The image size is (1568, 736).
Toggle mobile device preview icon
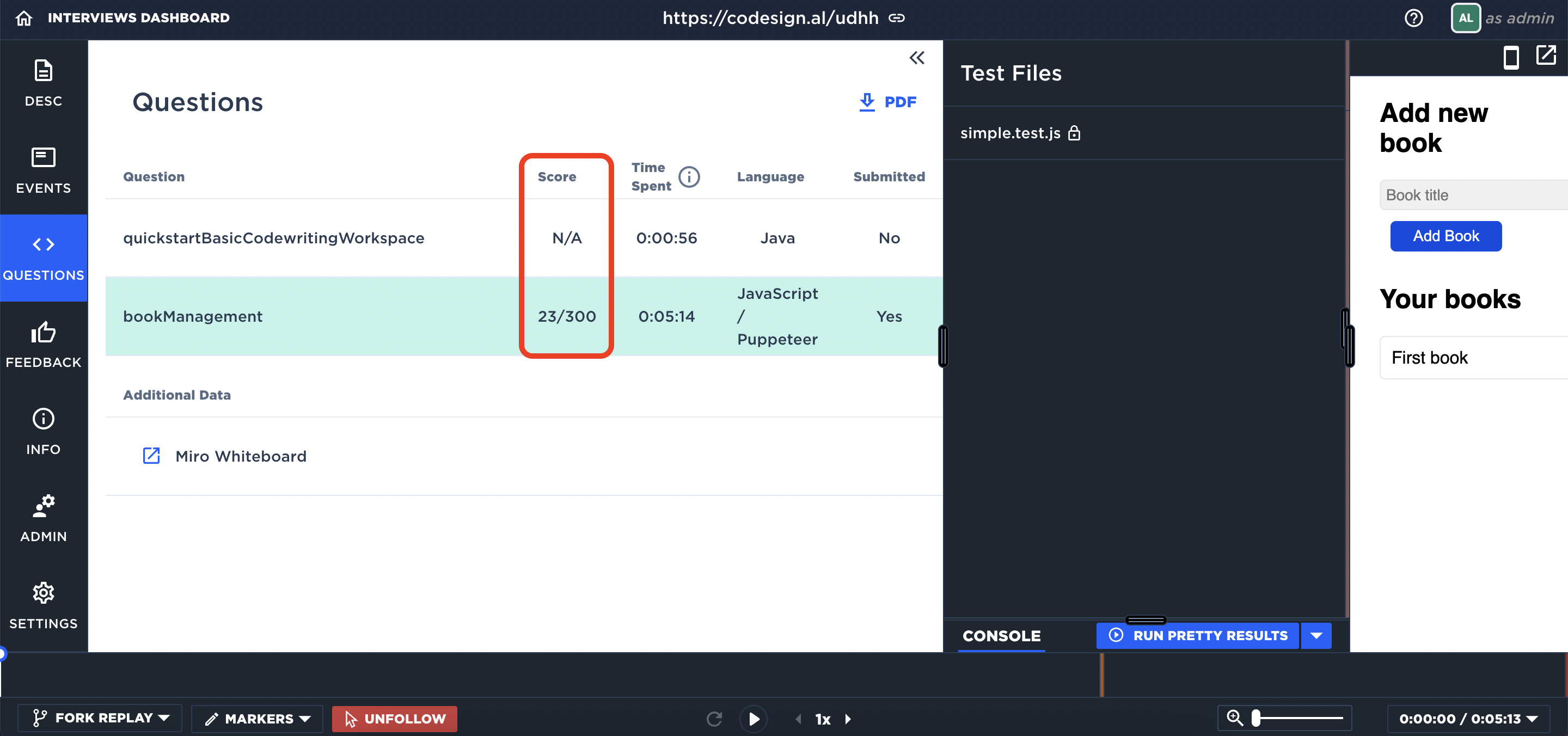click(1511, 58)
